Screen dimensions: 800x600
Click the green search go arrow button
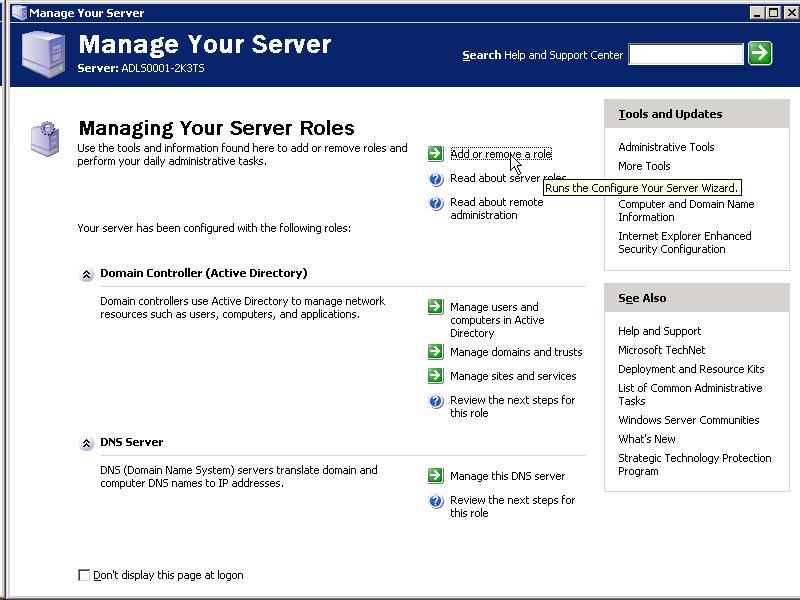pyautogui.click(x=760, y=53)
